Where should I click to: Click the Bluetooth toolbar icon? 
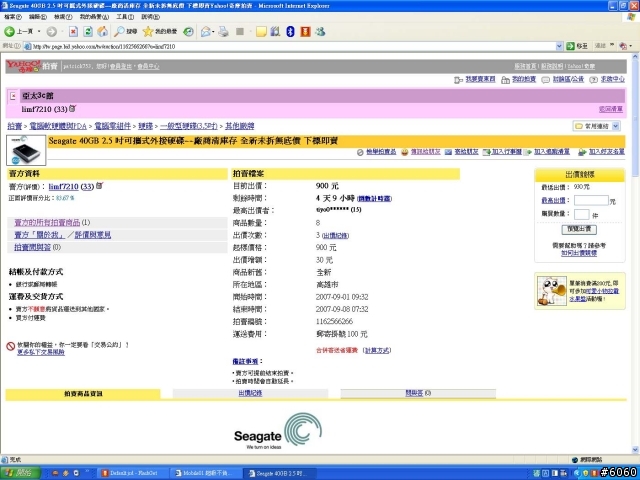pos(290,31)
